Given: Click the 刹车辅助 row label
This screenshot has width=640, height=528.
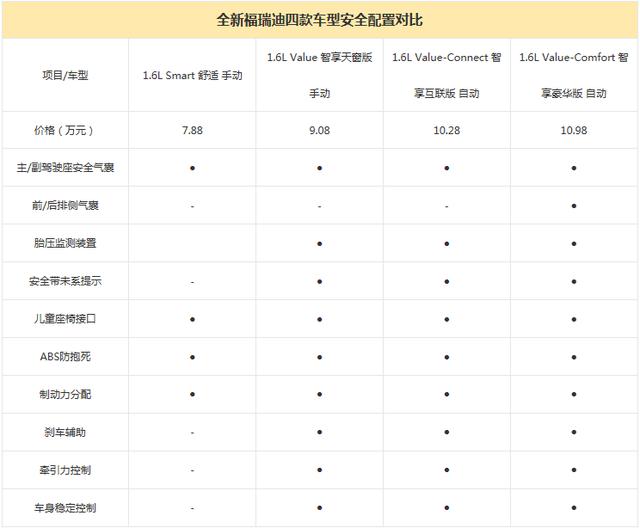Looking at the screenshot, I should coord(65,432).
